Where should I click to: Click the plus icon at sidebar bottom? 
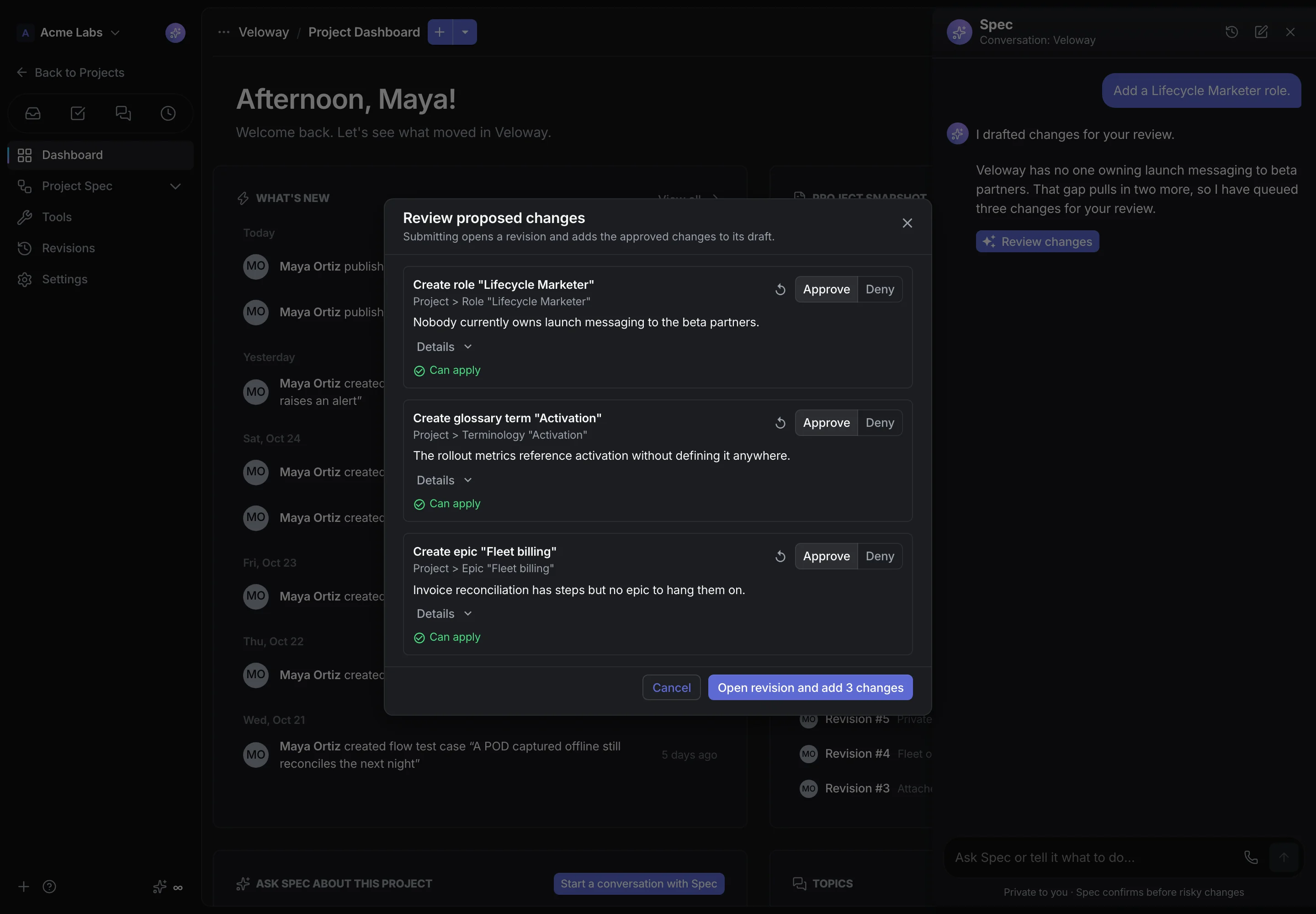[23, 887]
